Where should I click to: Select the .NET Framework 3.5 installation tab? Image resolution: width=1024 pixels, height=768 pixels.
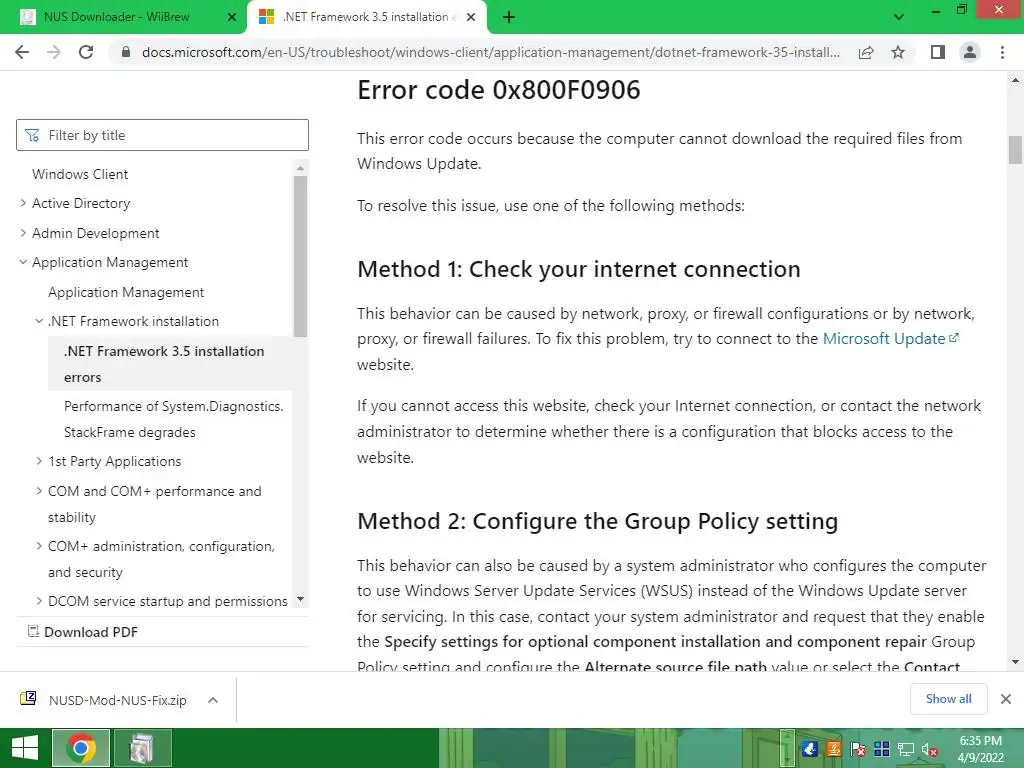366,17
